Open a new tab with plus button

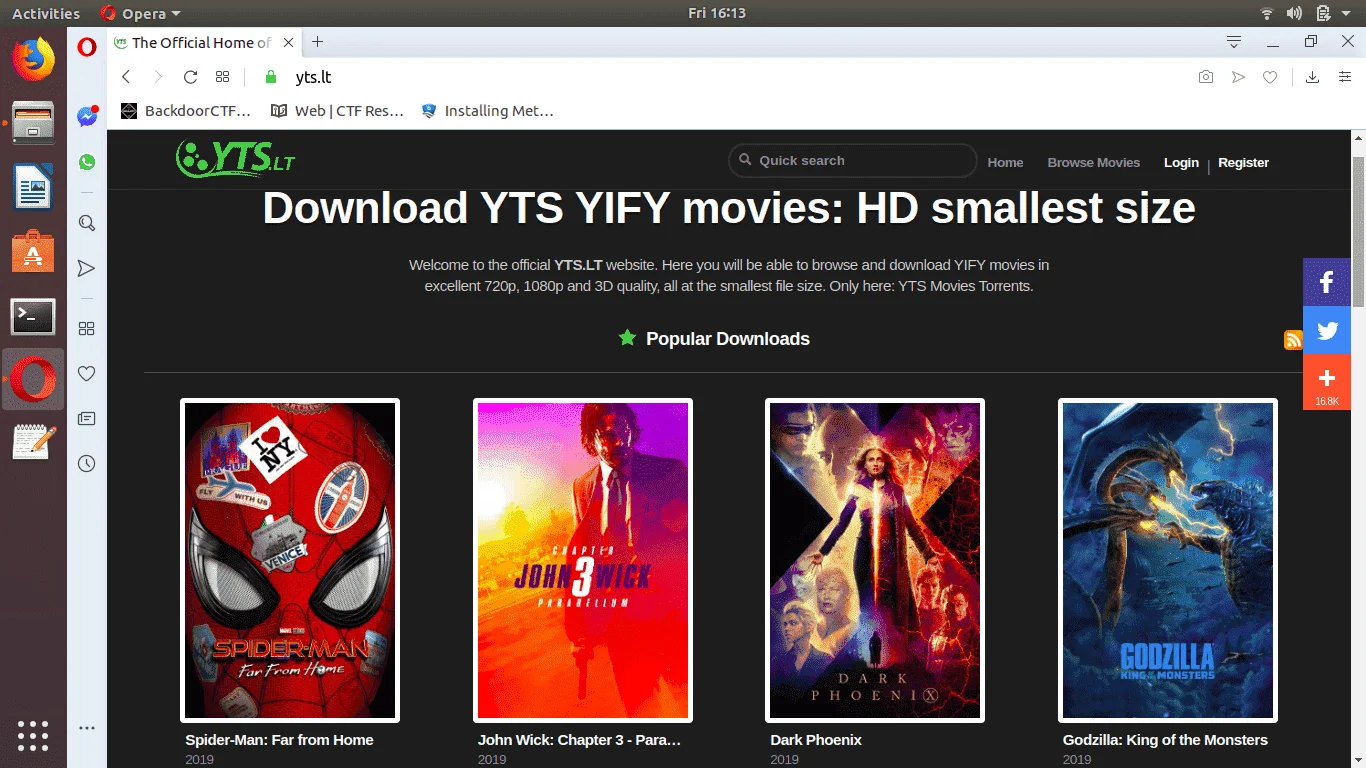[x=318, y=42]
